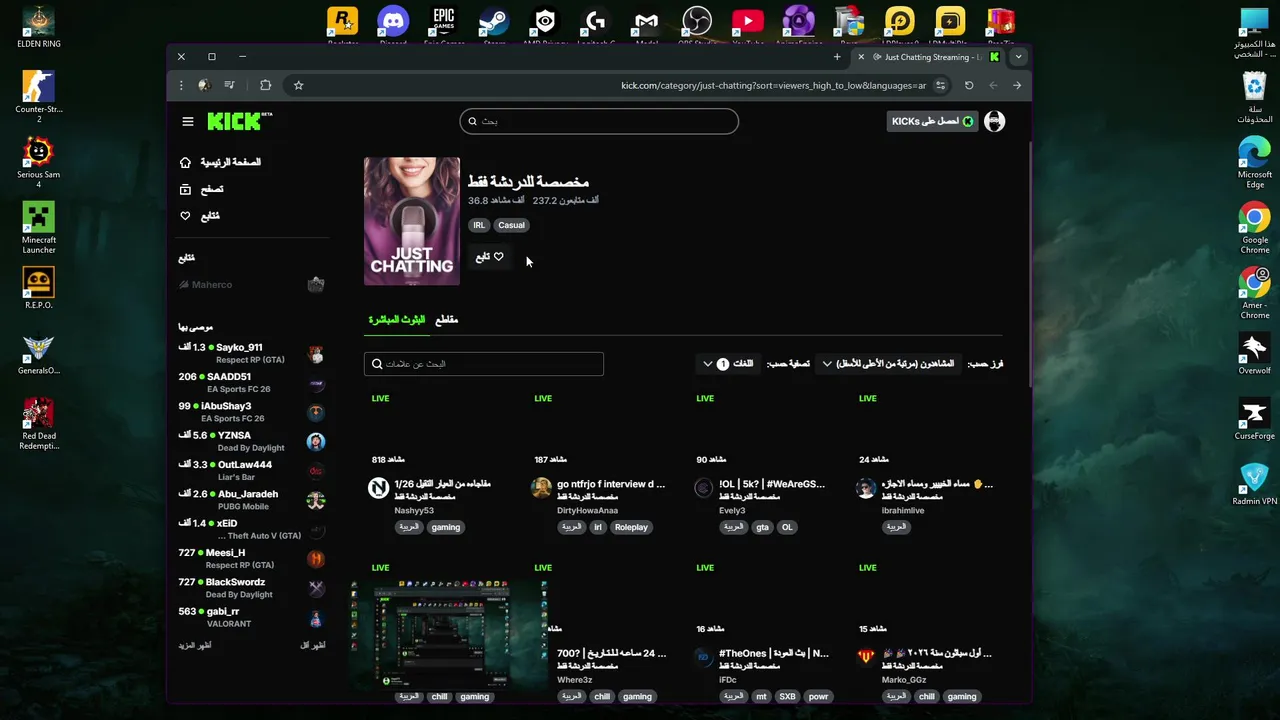This screenshot has height=720, width=1280.
Task: Click the احصل على KICKs button
Action: click(932, 121)
